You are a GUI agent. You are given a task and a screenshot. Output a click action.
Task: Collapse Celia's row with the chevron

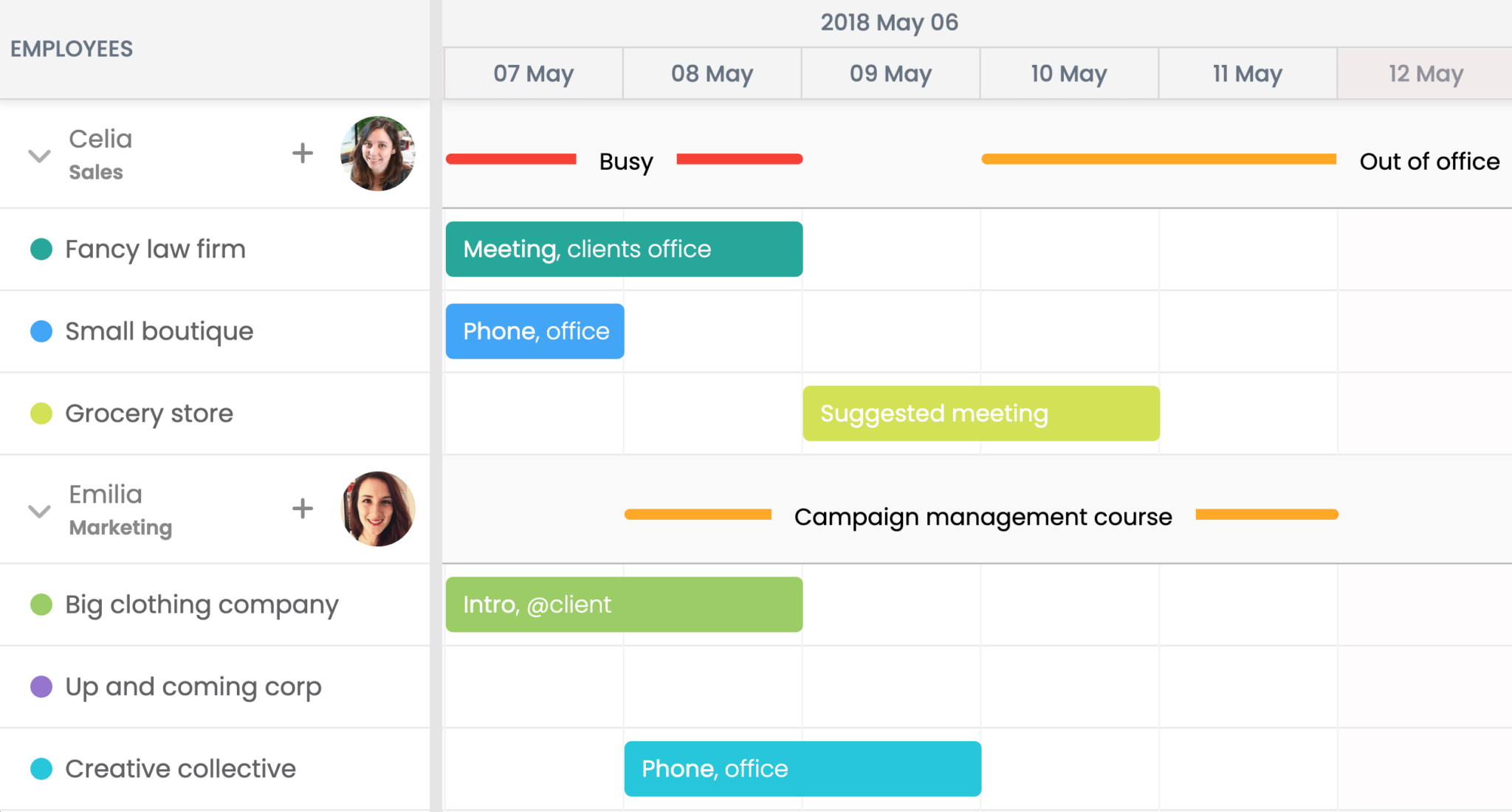click(39, 156)
